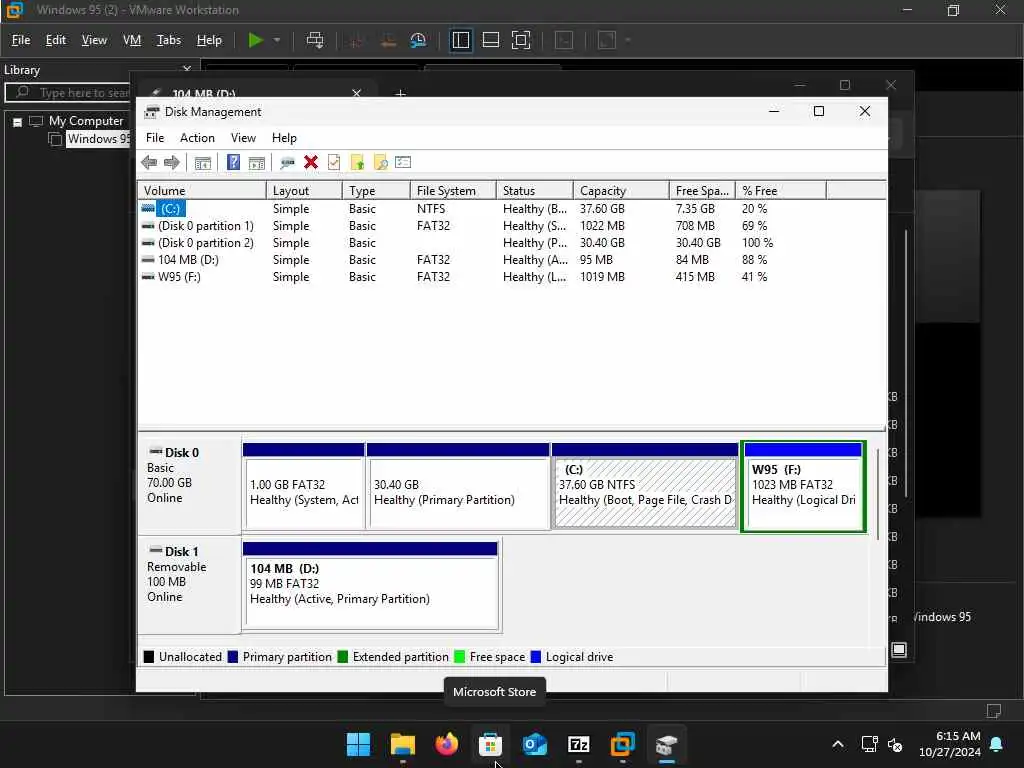This screenshot has width=1024, height=768.
Task: Click the Library search input field
Action: (68, 93)
